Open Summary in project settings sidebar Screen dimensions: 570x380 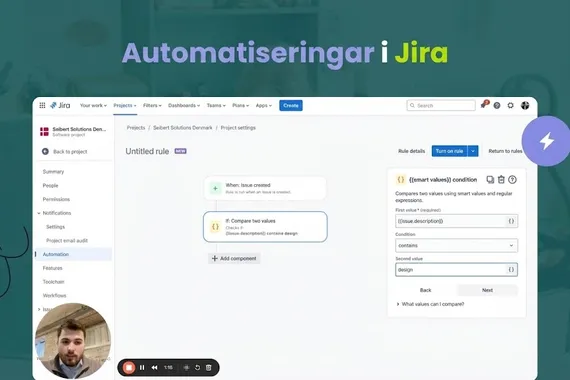(53, 172)
